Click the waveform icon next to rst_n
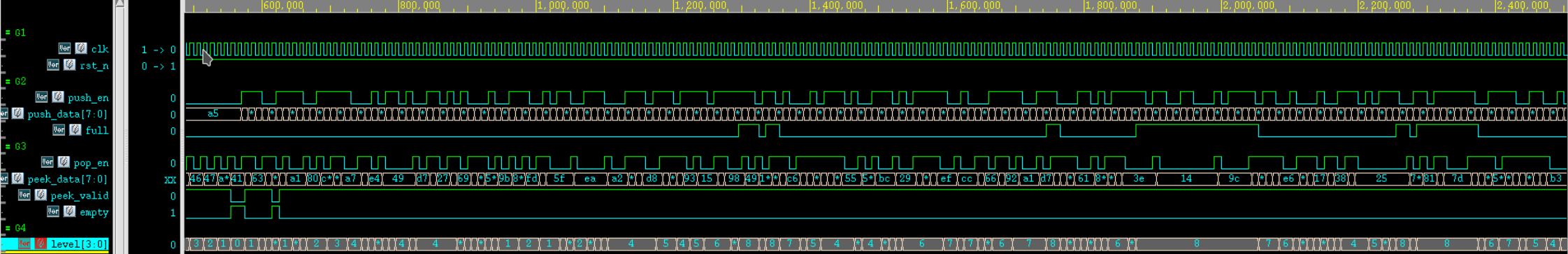1568x254 pixels. point(69,65)
